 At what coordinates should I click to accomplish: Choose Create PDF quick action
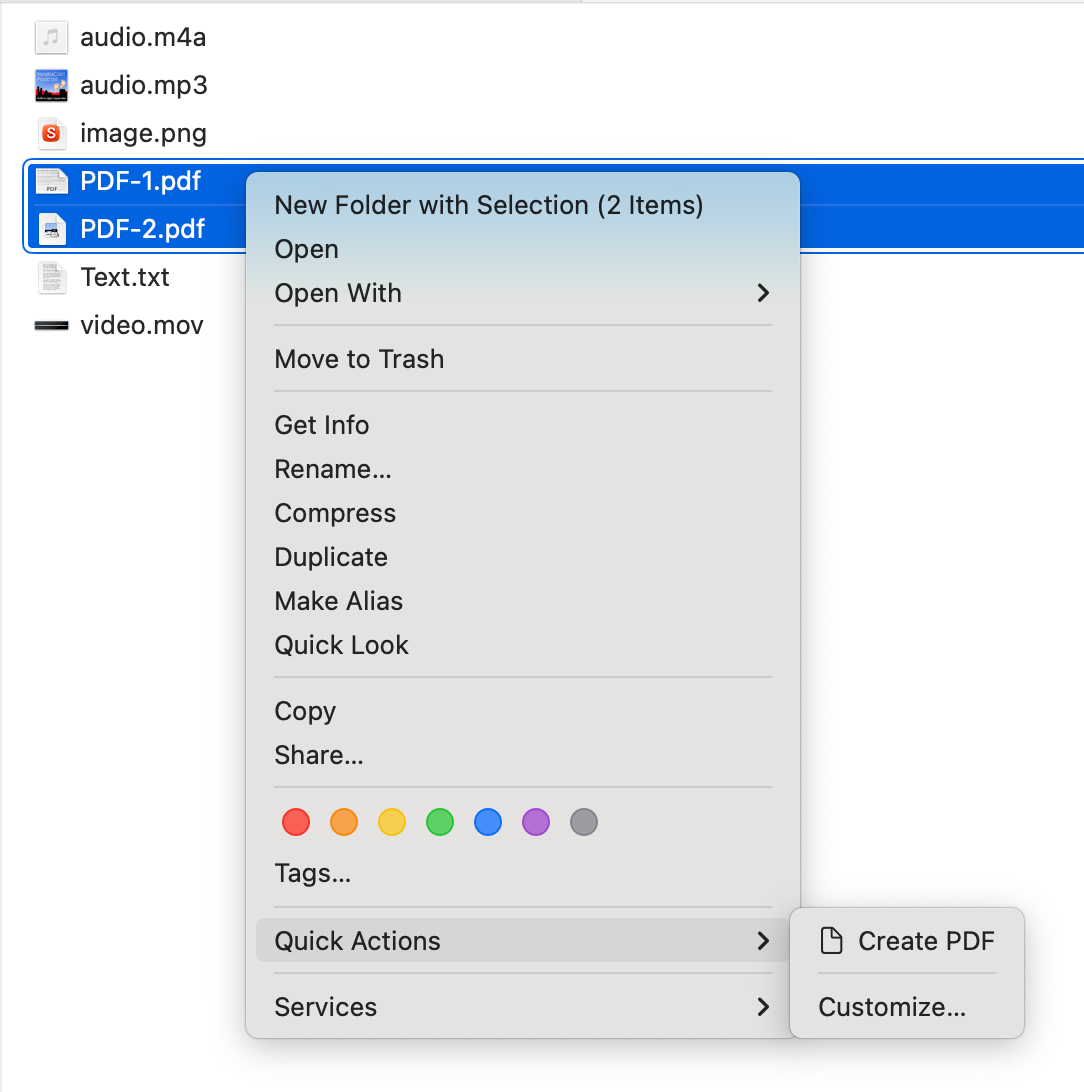point(907,941)
